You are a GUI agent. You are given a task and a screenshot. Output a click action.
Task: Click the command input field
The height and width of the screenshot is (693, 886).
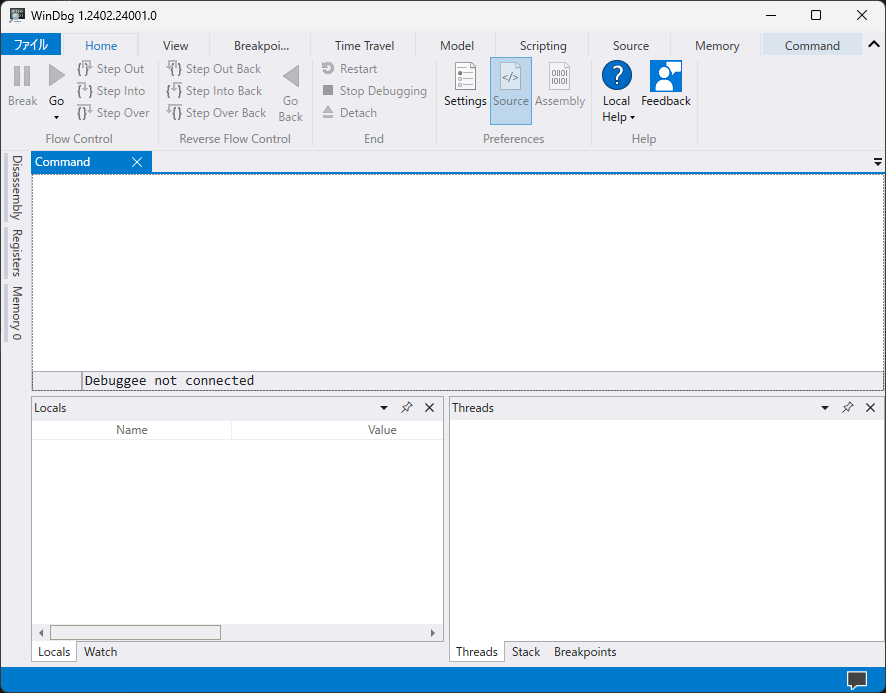click(482, 380)
